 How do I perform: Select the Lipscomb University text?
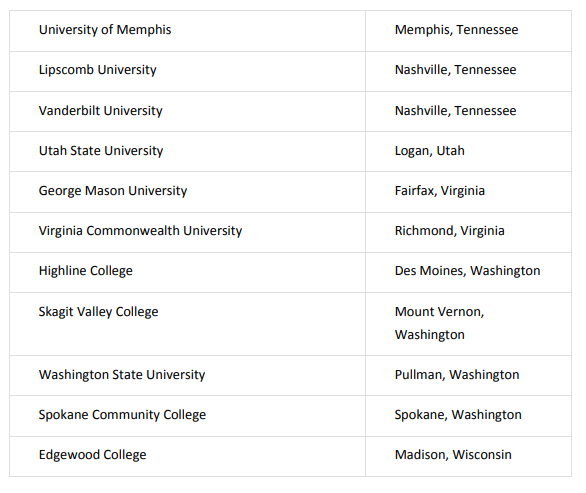[x=98, y=70]
